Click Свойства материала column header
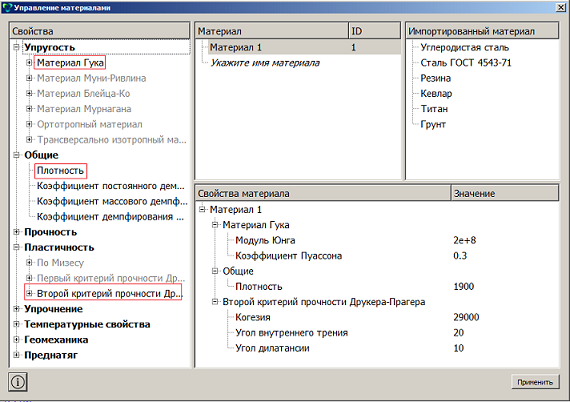This screenshot has width=570, height=402. pyautogui.click(x=323, y=193)
